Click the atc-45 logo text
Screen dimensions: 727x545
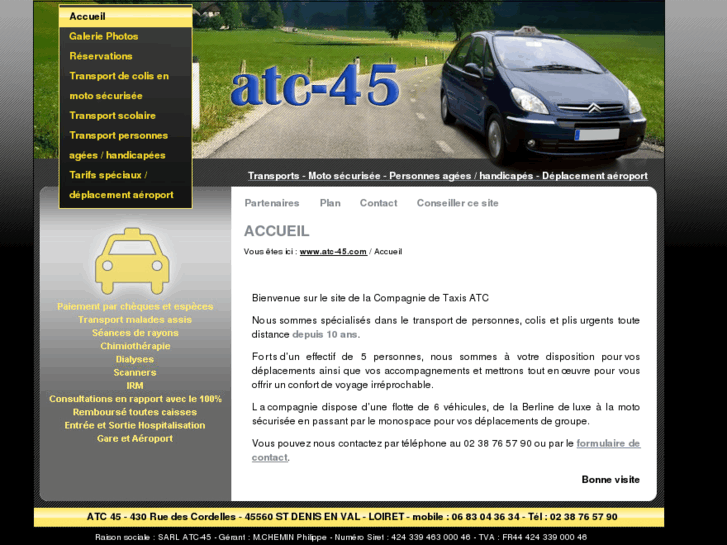[315, 86]
